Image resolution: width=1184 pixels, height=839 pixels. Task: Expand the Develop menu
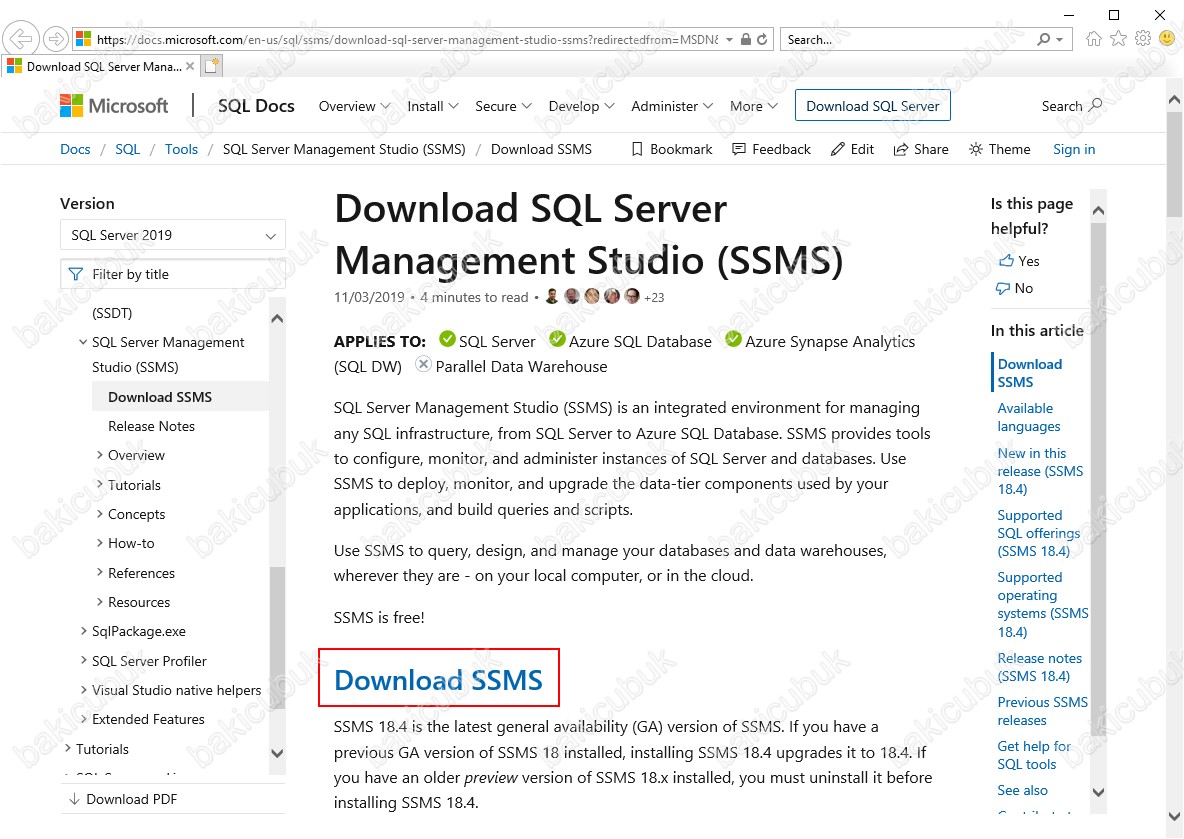(581, 106)
